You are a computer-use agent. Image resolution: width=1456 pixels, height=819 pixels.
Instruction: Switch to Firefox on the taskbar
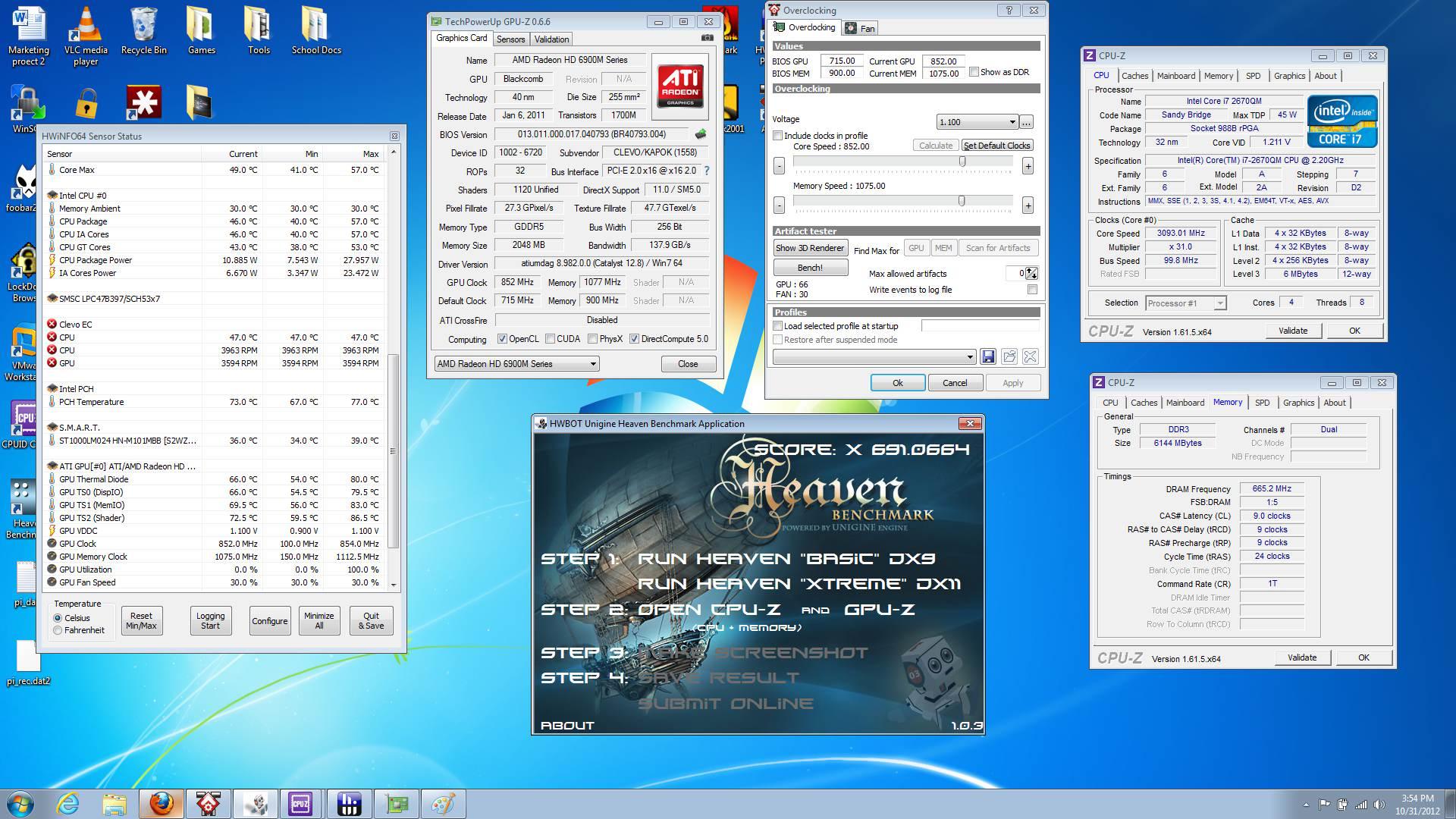click(161, 804)
